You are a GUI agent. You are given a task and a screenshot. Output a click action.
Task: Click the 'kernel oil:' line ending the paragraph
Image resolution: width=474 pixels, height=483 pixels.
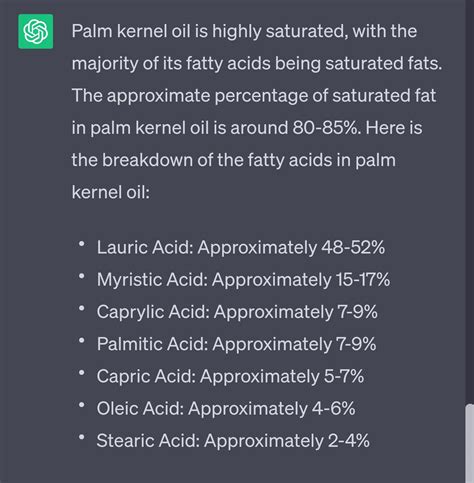[111, 192]
